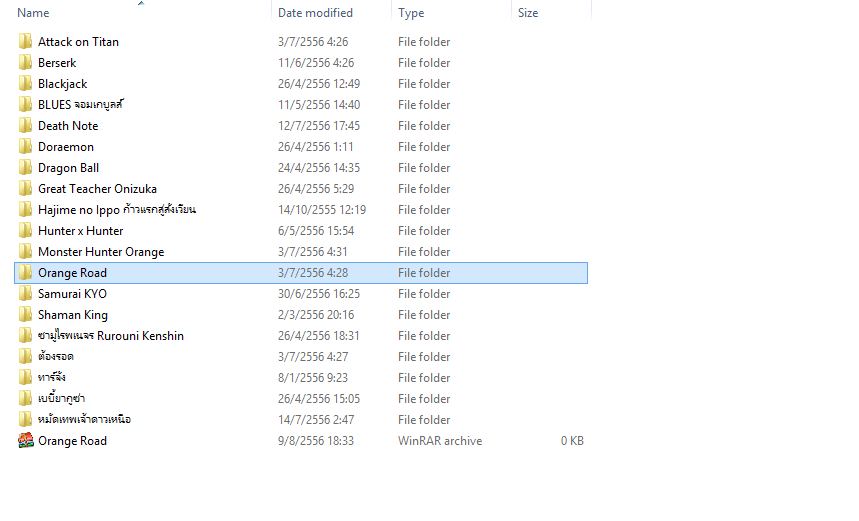
Task: Click the "ซามูไรพเนจร Rurouni Kenshin" name
Action: point(111,336)
